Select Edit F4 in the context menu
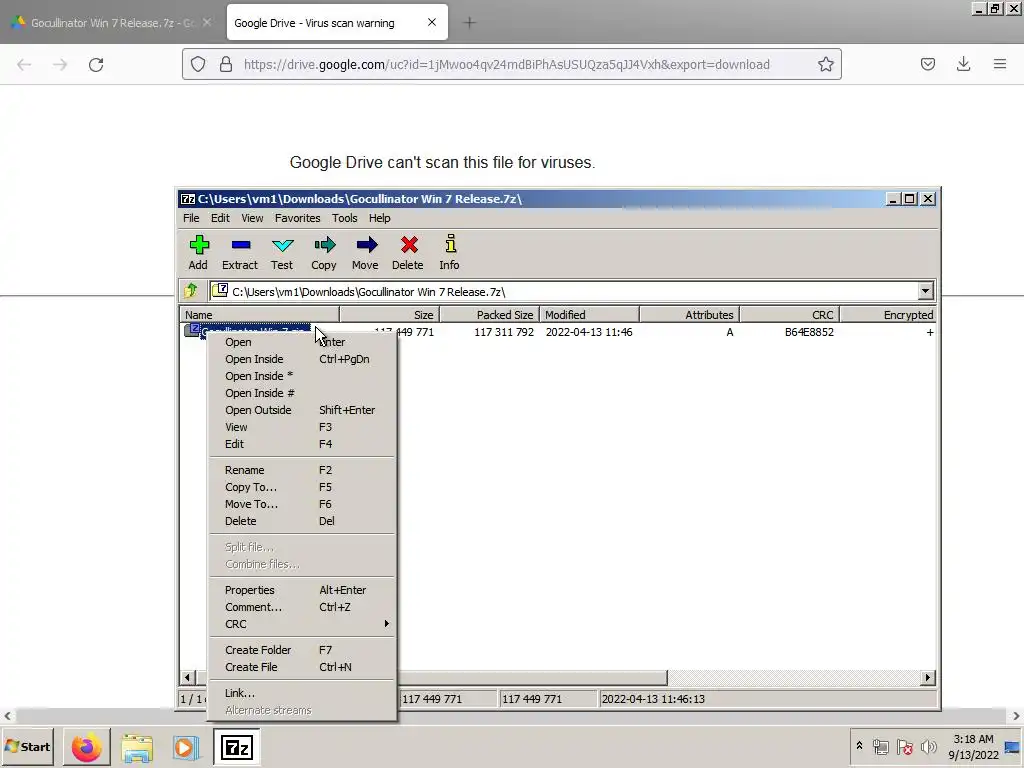This screenshot has height=768, width=1024. click(302, 443)
